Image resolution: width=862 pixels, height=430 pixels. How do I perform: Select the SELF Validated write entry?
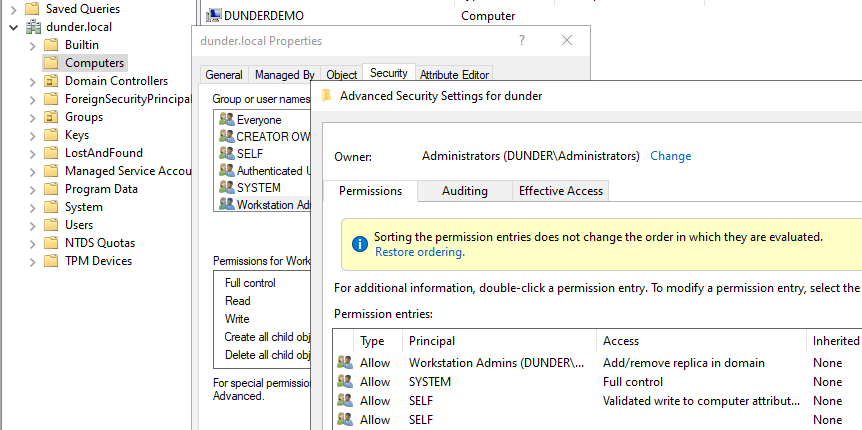598,401
